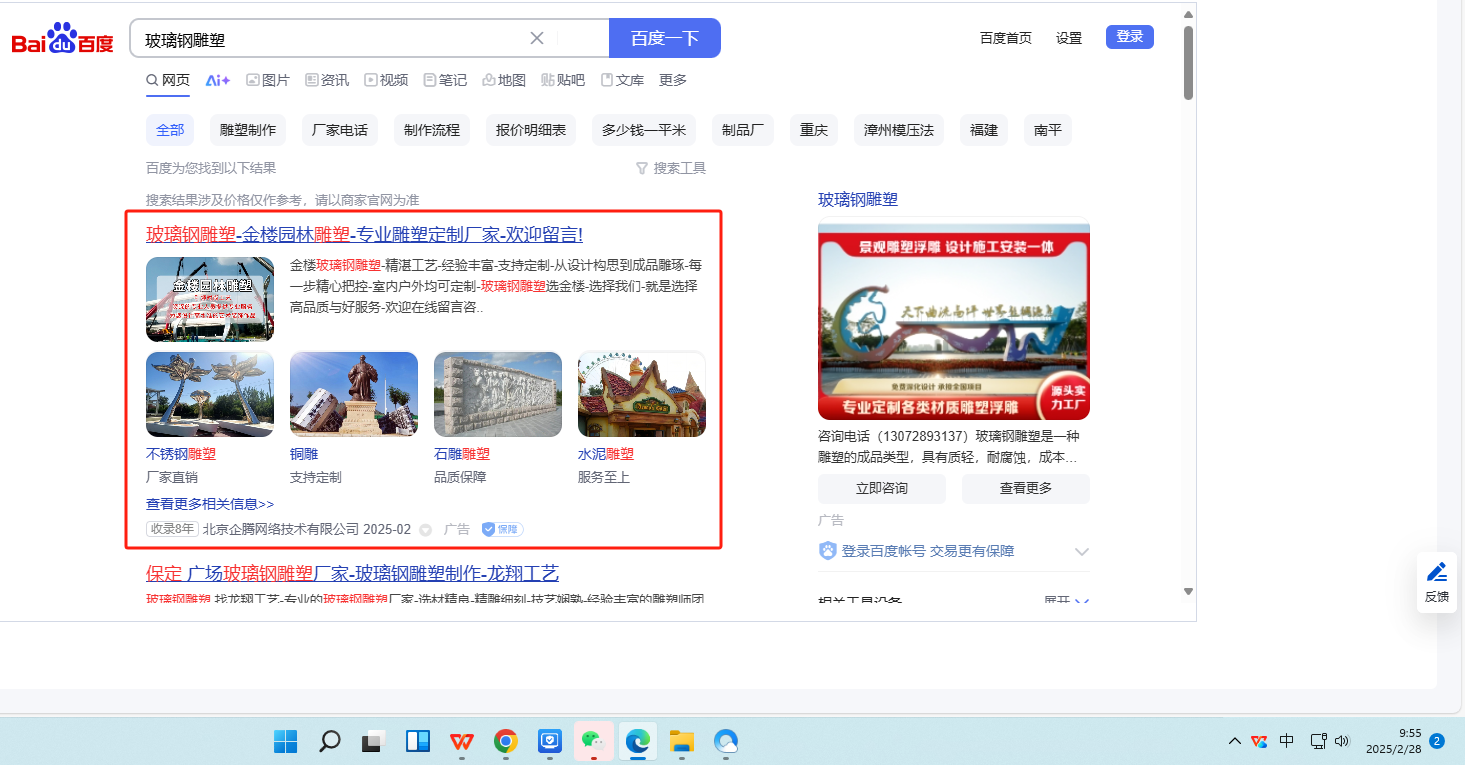1465x765 pixels.
Task: Expand 登录百度帐号 交易更有保障 chevron
Action: [x=1081, y=551]
